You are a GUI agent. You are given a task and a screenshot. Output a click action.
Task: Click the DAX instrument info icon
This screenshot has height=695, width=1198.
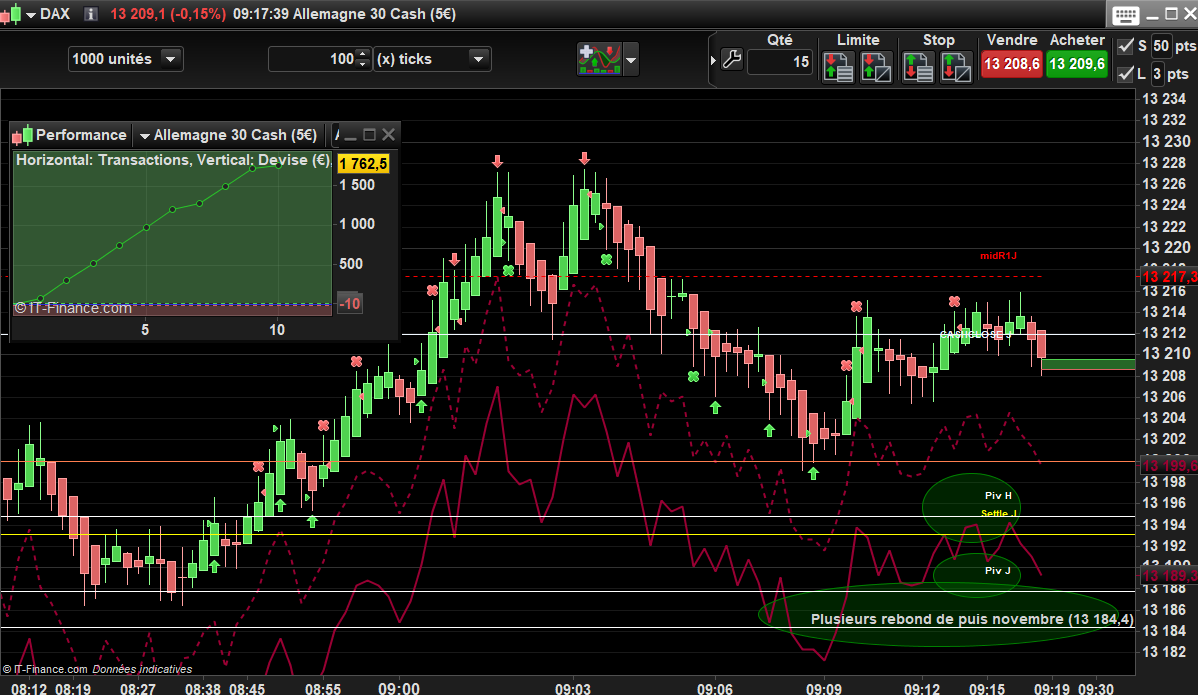pos(91,15)
